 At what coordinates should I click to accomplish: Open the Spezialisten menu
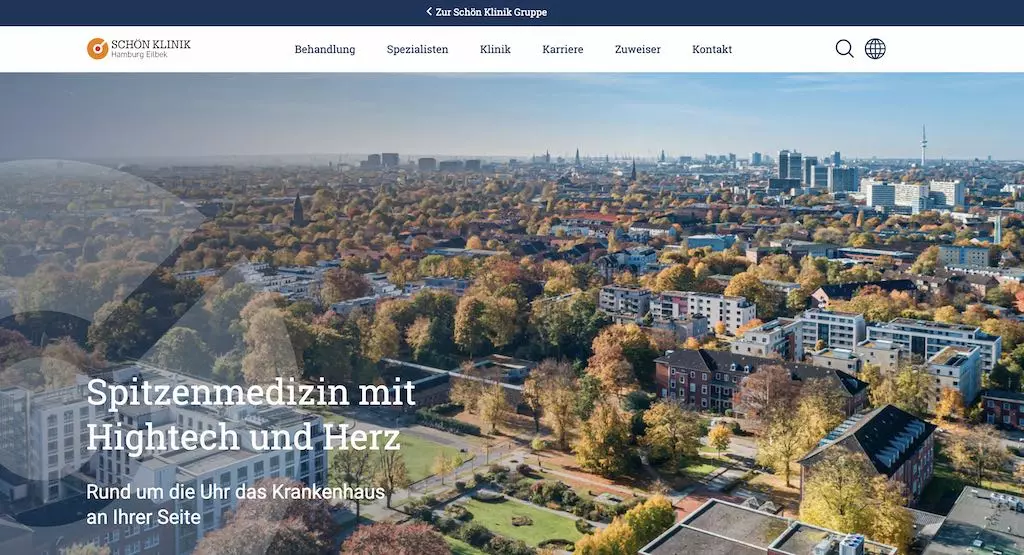pyautogui.click(x=417, y=49)
